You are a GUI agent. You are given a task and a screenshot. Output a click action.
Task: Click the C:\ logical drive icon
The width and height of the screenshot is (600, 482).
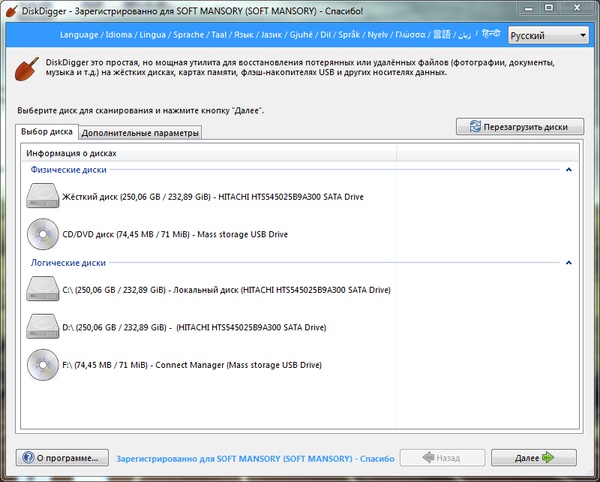click(x=43, y=290)
